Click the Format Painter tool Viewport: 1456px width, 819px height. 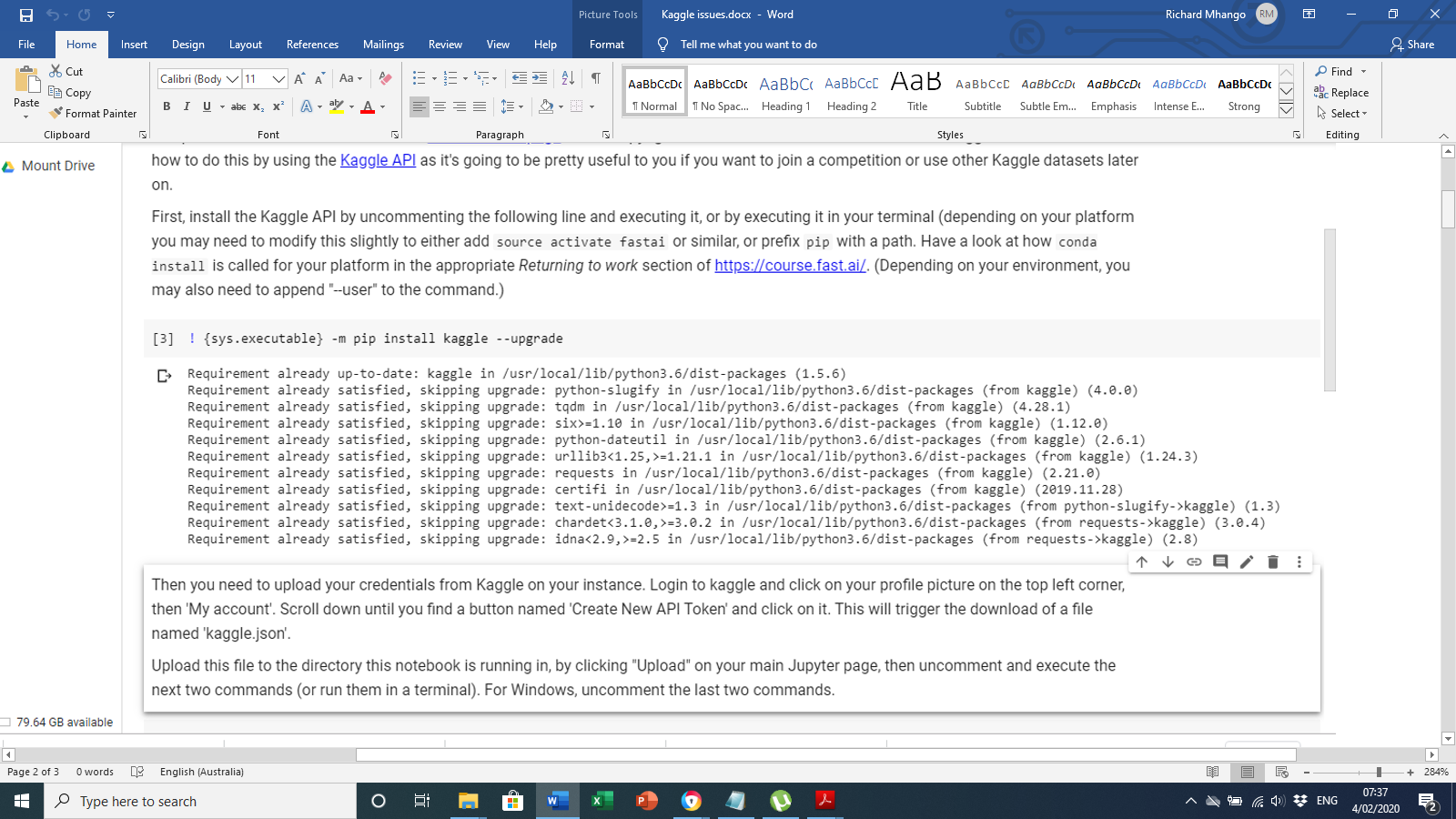click(93, 114)
